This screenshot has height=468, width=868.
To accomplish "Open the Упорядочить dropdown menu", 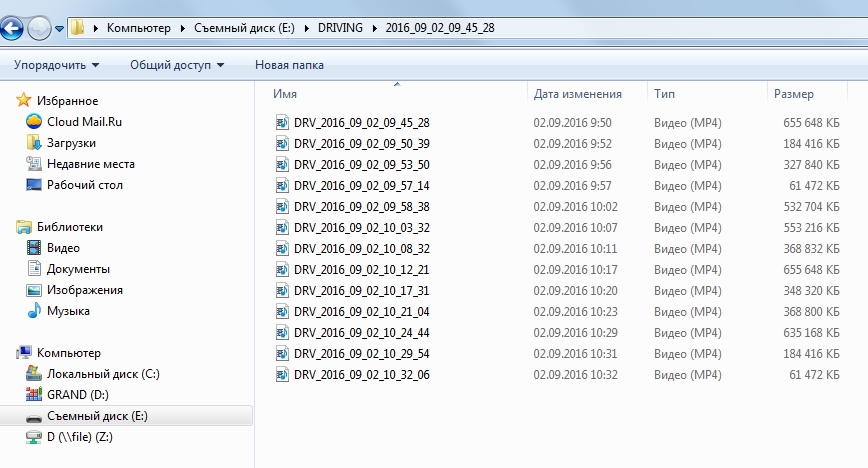I will click(56, 65).
